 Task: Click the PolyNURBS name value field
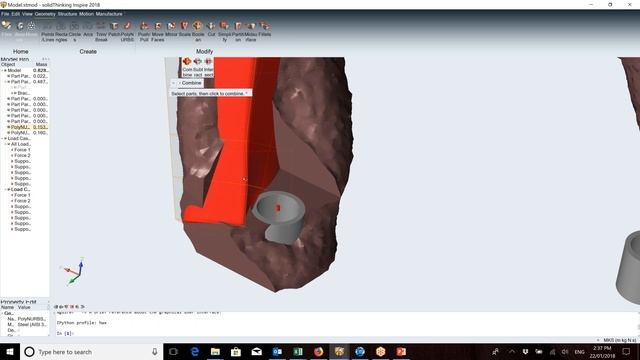point(32,319)
